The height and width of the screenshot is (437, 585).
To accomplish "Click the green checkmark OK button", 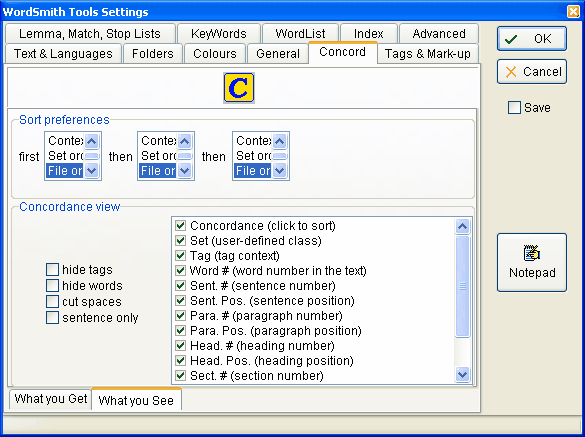I will [x=532, y=38].
